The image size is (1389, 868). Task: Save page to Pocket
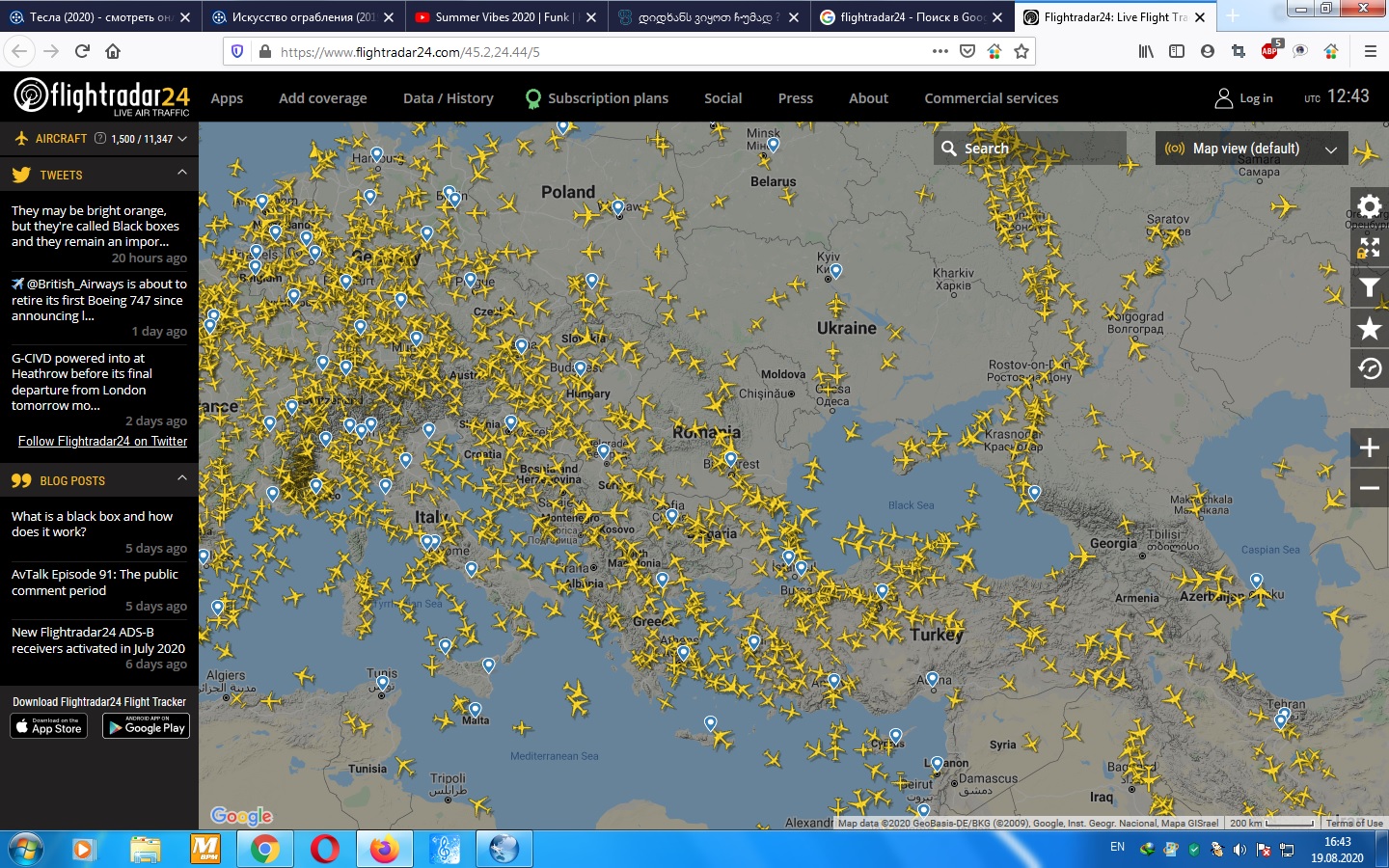pyautogui.click(x=967, y=51)
